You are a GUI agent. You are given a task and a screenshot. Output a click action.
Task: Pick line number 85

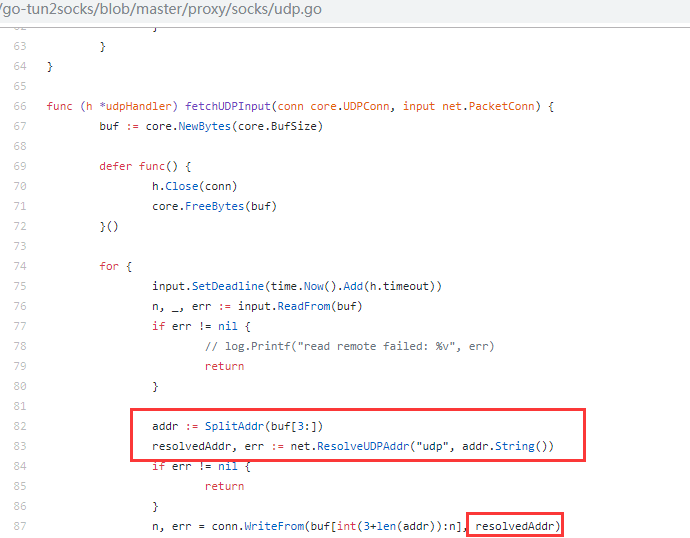coord(20,487)
